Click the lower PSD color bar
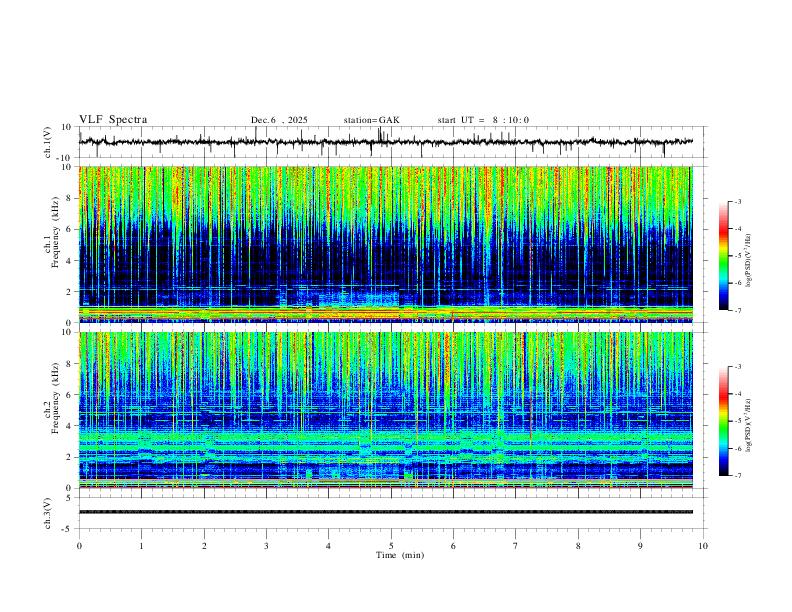The image size is (792, 612). tap(724, 421)
